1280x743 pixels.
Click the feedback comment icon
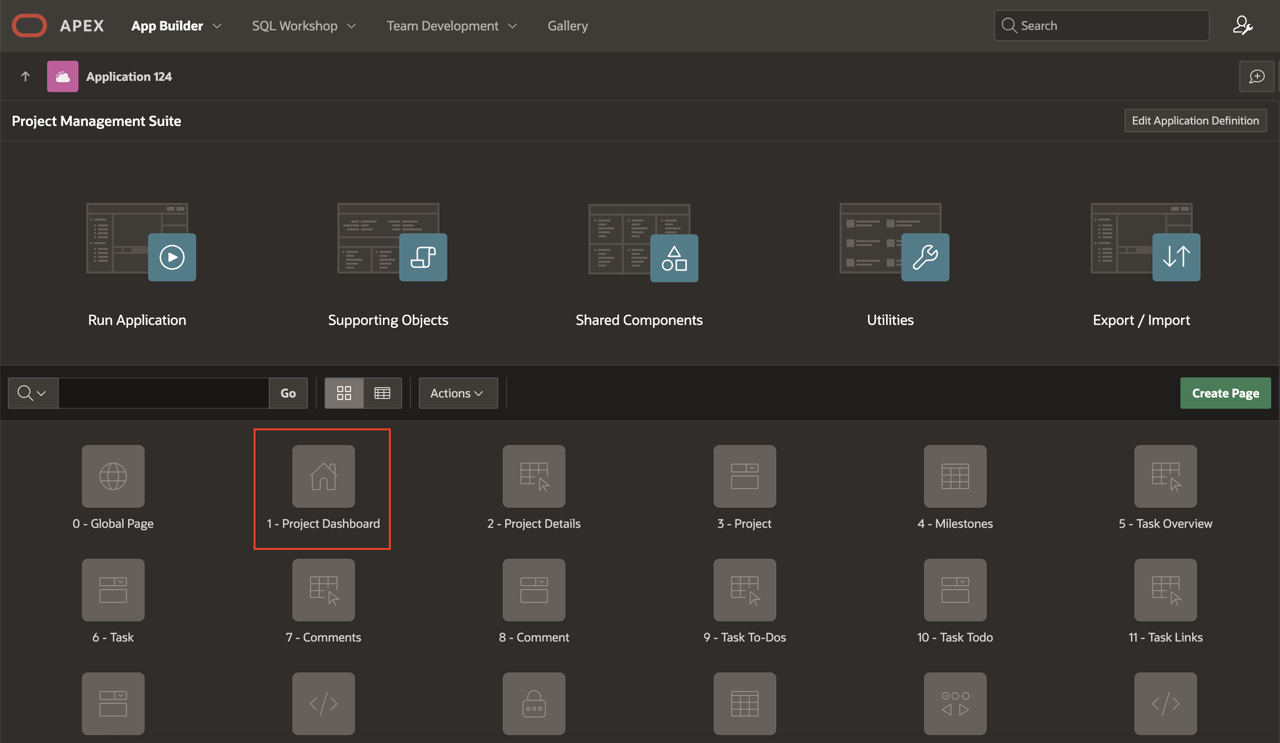click(1256, 77)
